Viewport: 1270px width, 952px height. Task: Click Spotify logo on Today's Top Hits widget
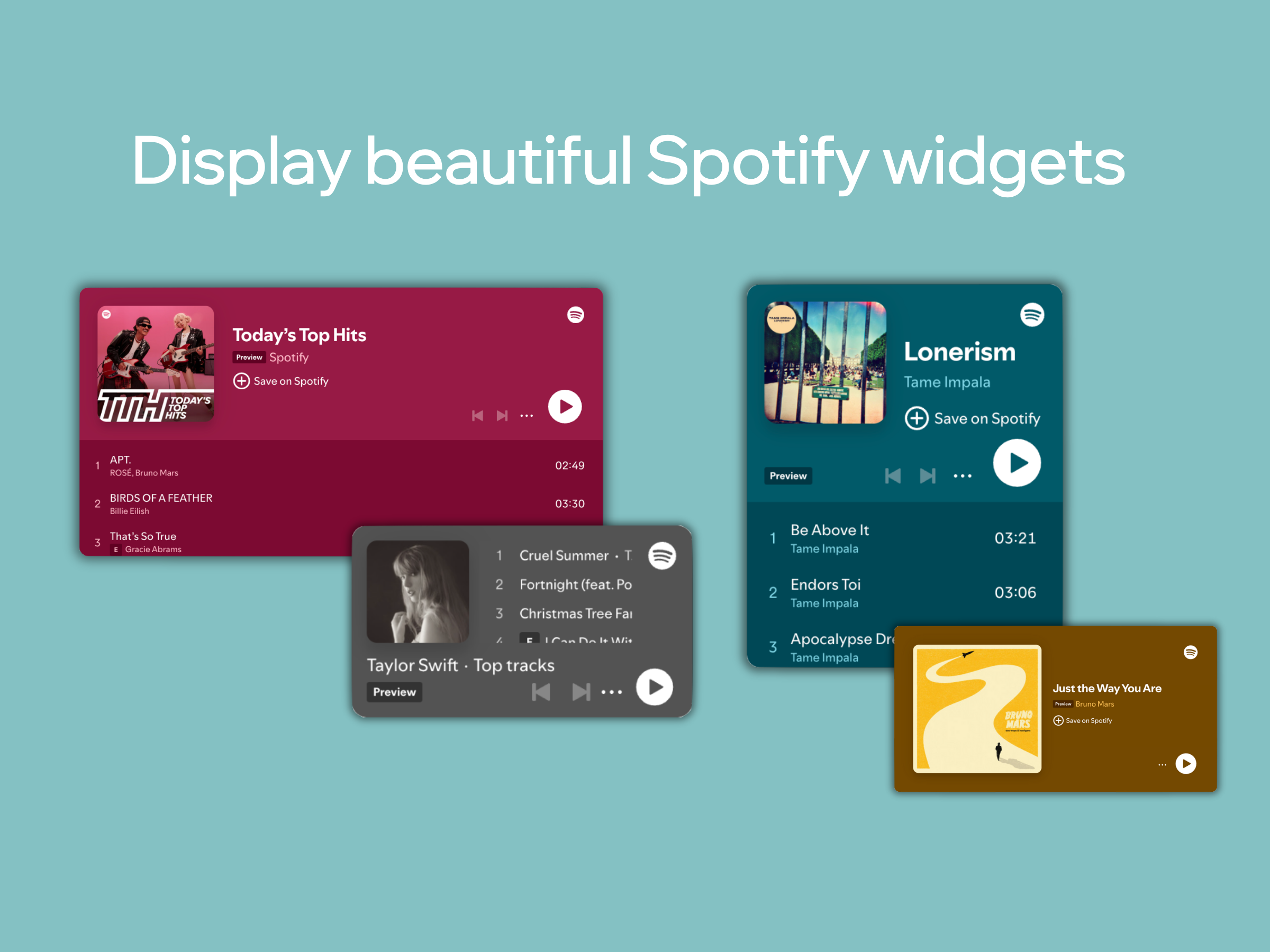click(x=575, y=315)
